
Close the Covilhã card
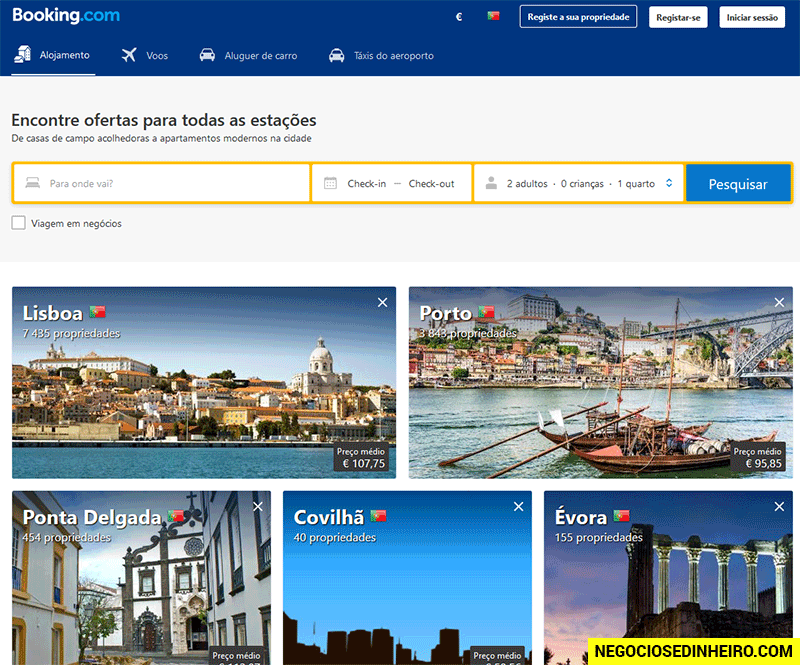coord(518,507)
